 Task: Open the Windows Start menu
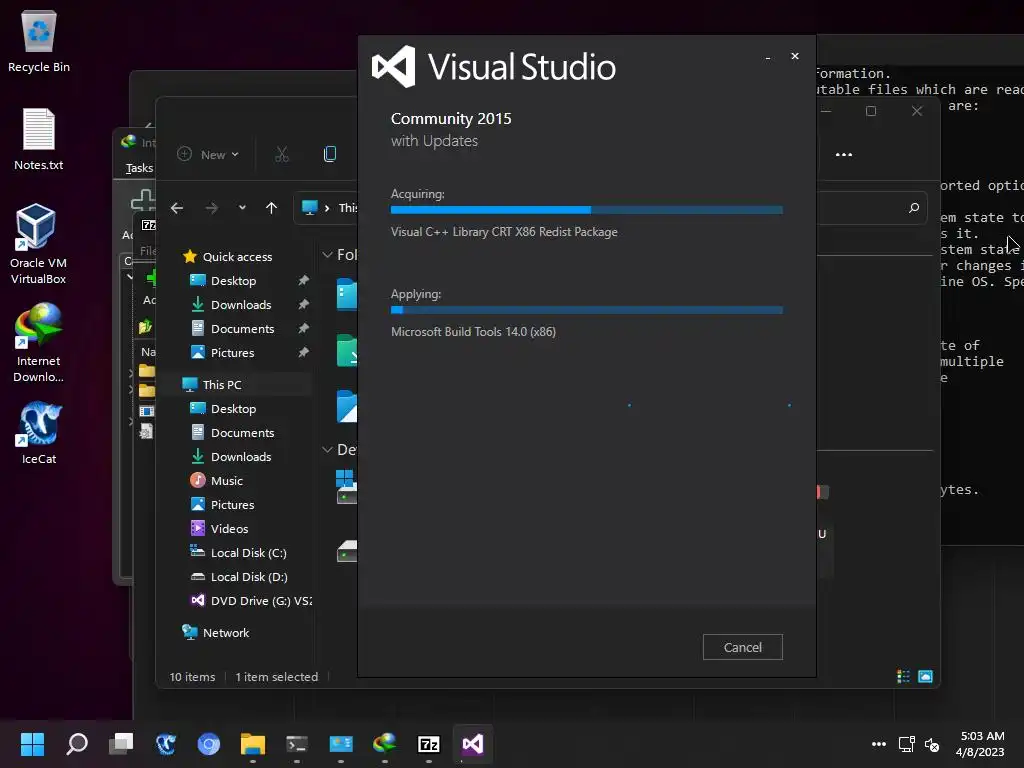(x=32, y=744)
